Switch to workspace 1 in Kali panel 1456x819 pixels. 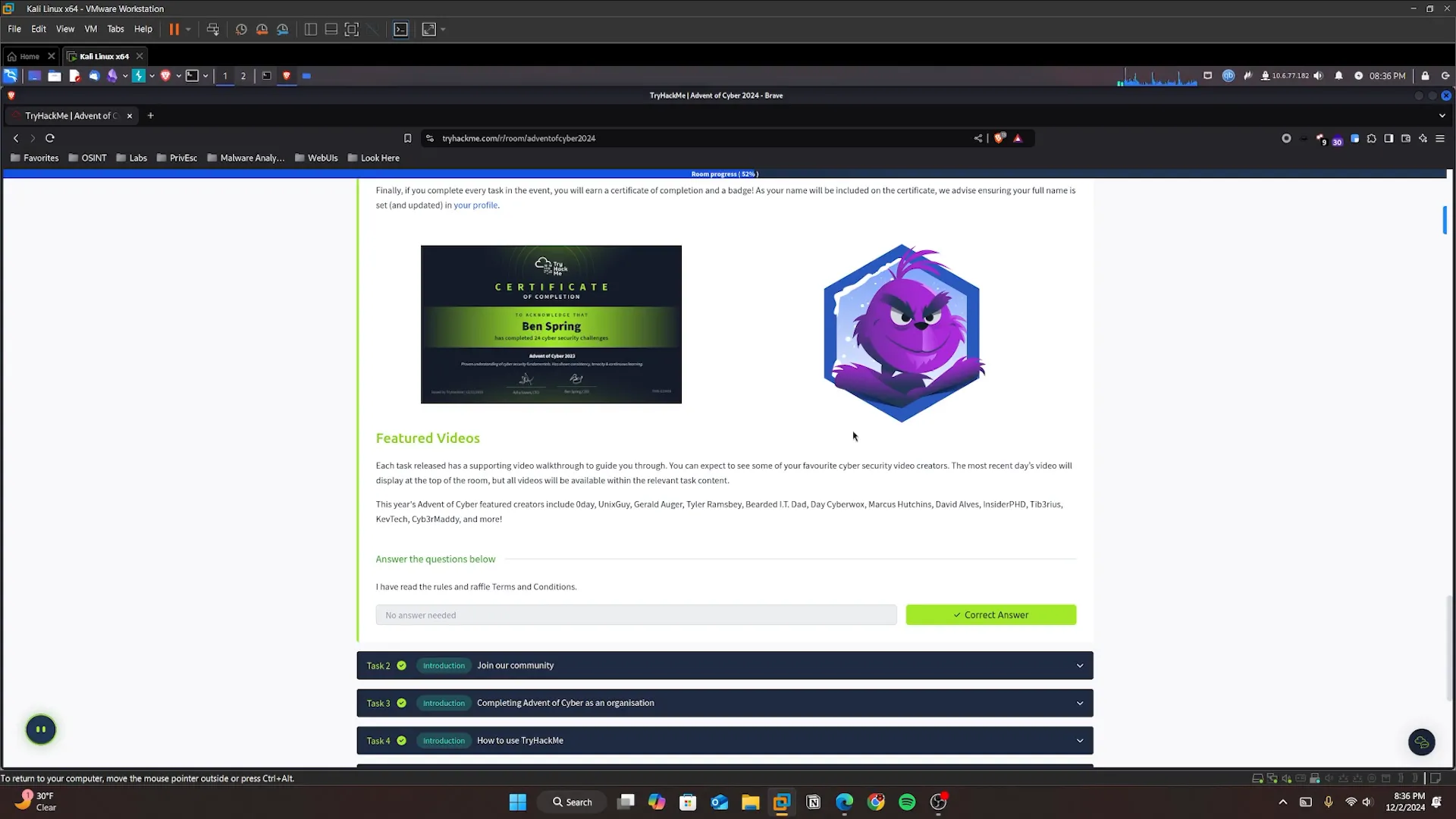click(x=225, y=76)
